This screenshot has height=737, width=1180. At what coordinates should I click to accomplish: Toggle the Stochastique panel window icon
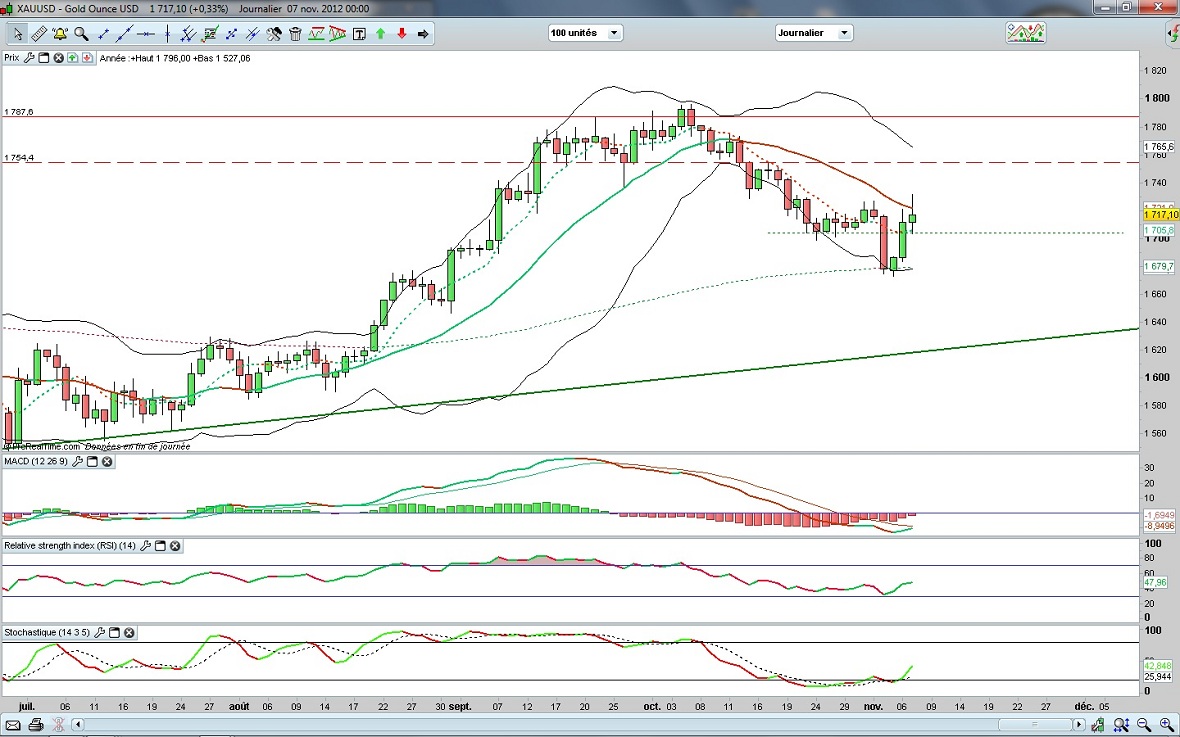pyautogui.click(x=114, y=633)
